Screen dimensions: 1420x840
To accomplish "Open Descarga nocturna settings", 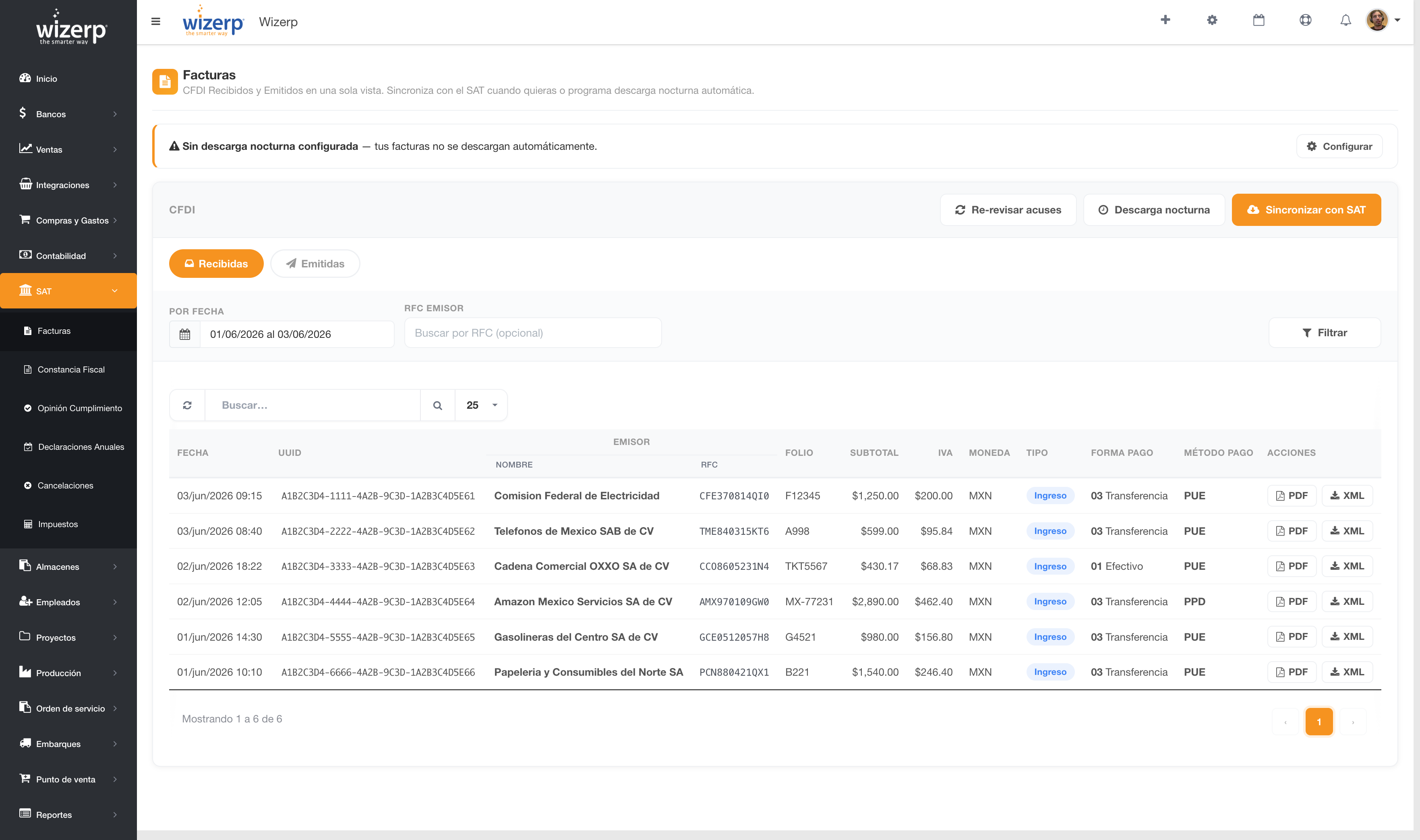I will pos(1154,209).
